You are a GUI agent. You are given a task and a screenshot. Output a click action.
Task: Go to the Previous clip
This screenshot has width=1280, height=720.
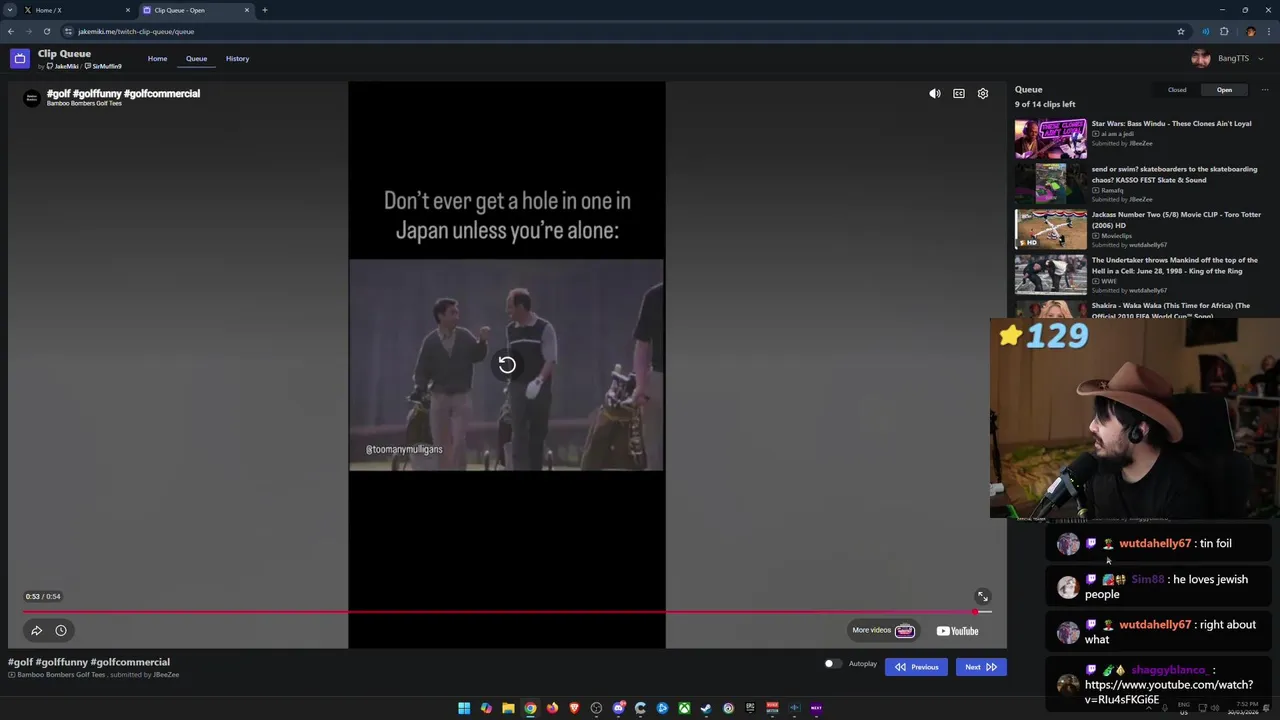916,667
